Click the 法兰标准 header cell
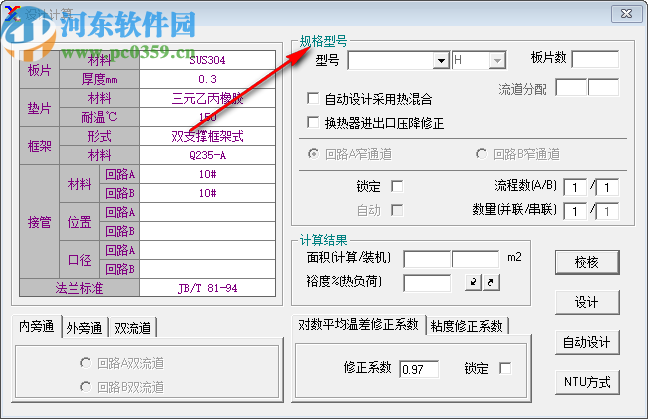This screenshot has width=648, height=419. click(x=79, y=288)
